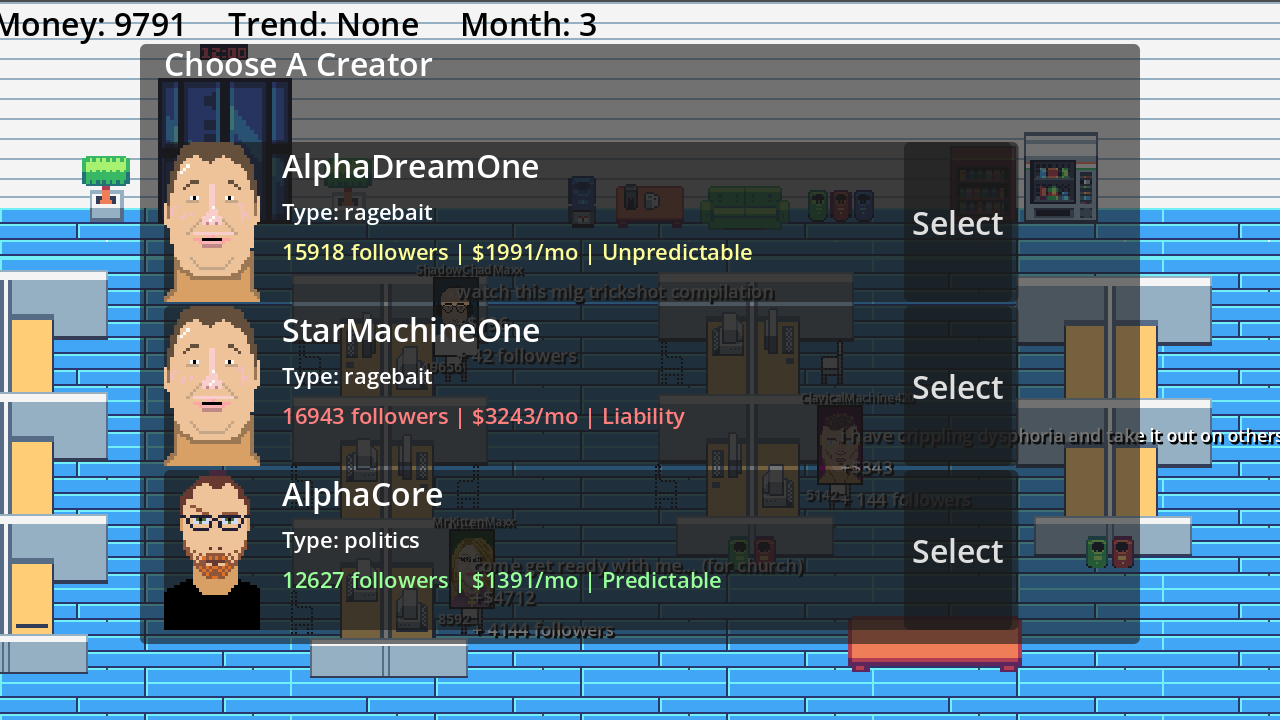Image resolution: width=1280 pixels, height=720 pixels.
Task: Click "Type: ragebait" under AlphaDreamOne
Action: point(357,212)
